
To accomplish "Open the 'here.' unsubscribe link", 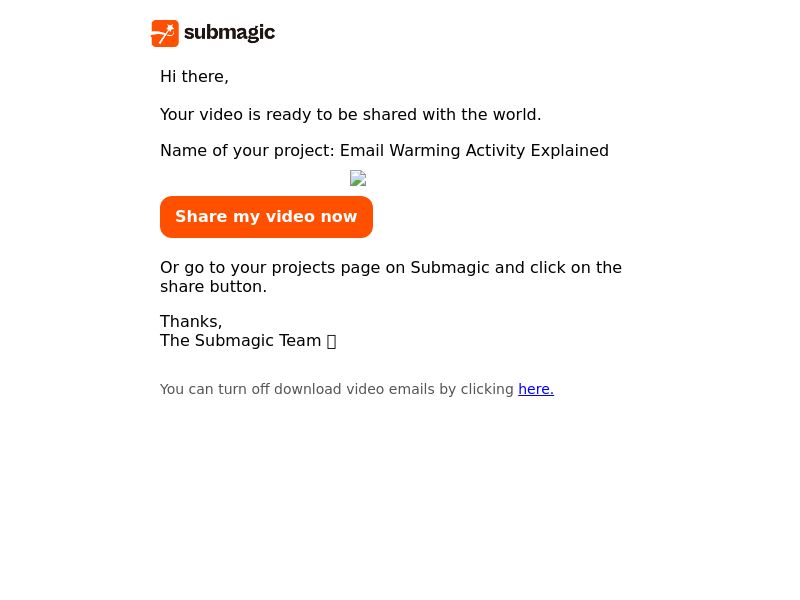I will pyautogui.click(x=536, y=389).
